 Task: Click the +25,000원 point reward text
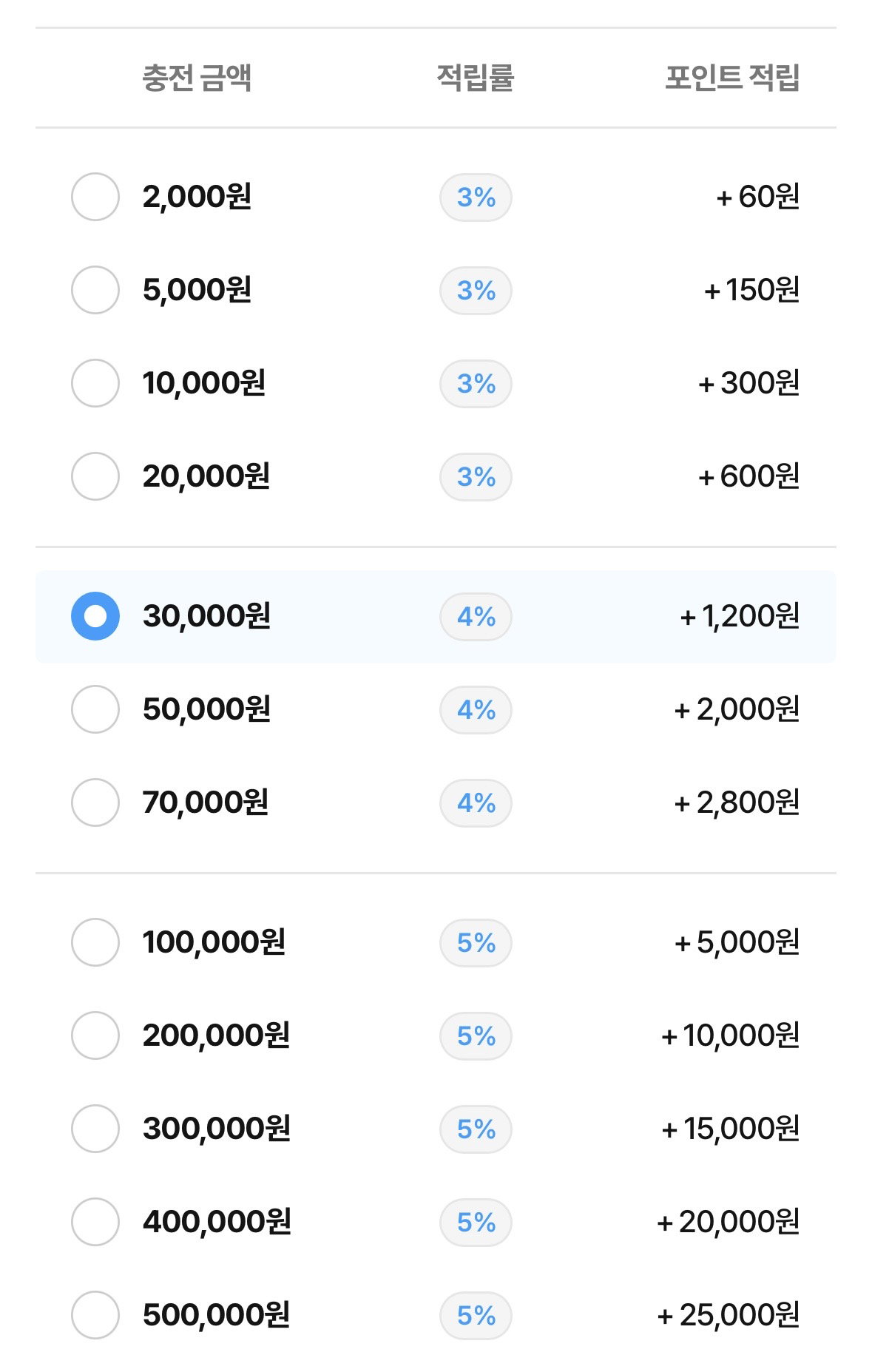pos(729,1315)
